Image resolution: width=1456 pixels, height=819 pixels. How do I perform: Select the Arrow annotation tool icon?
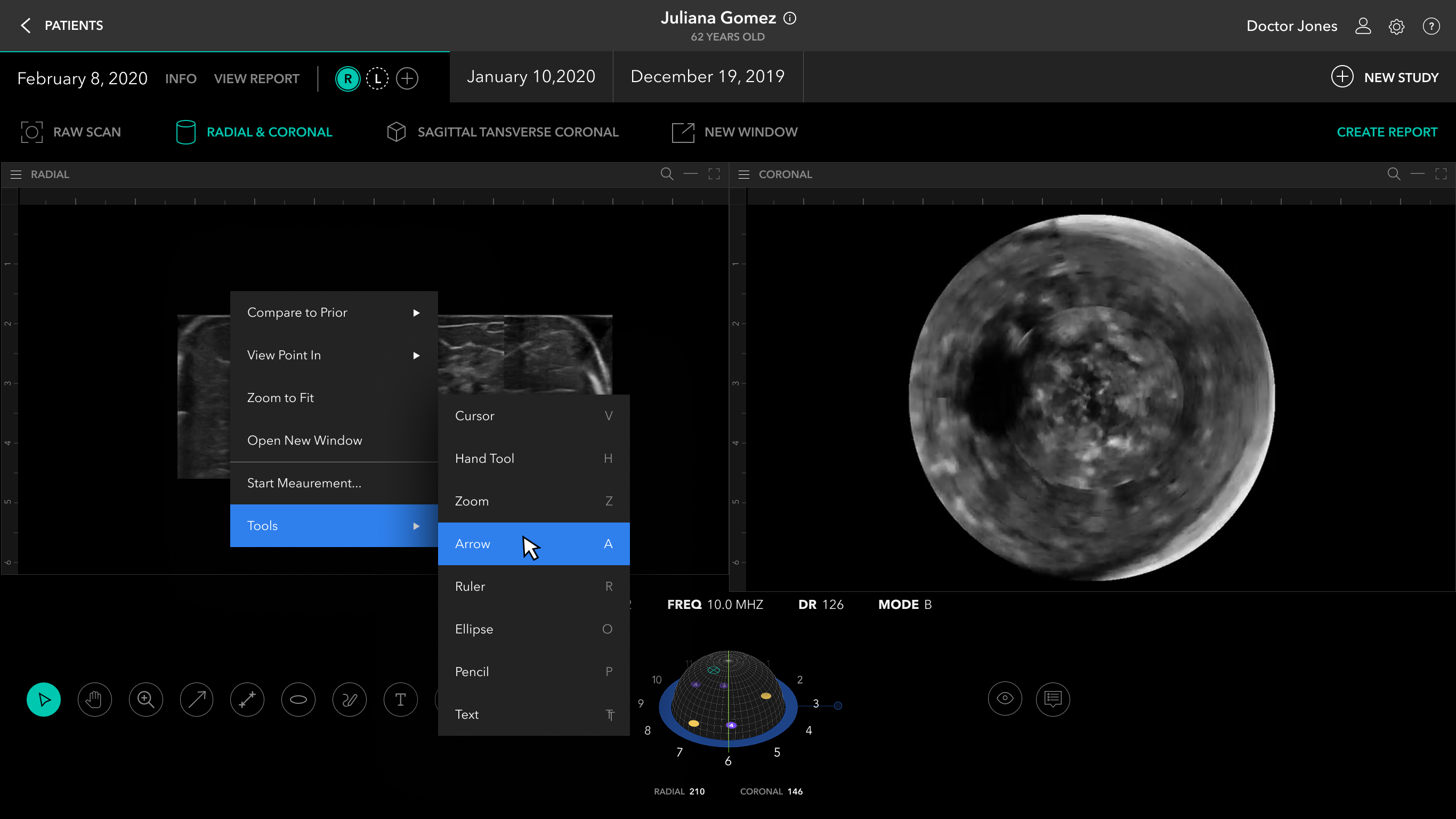[196, 700]
